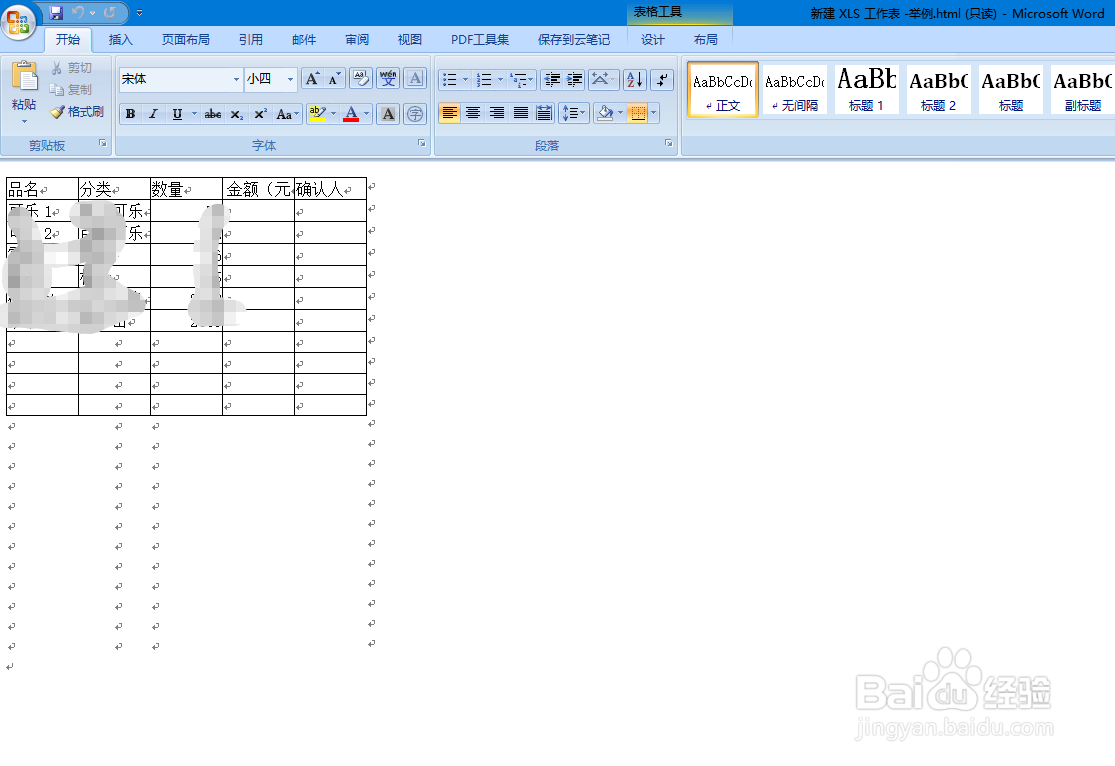Apply yellow text highlight color
Image resolution: width=1115 pixels, height=766 pixels.
[317, 114]
